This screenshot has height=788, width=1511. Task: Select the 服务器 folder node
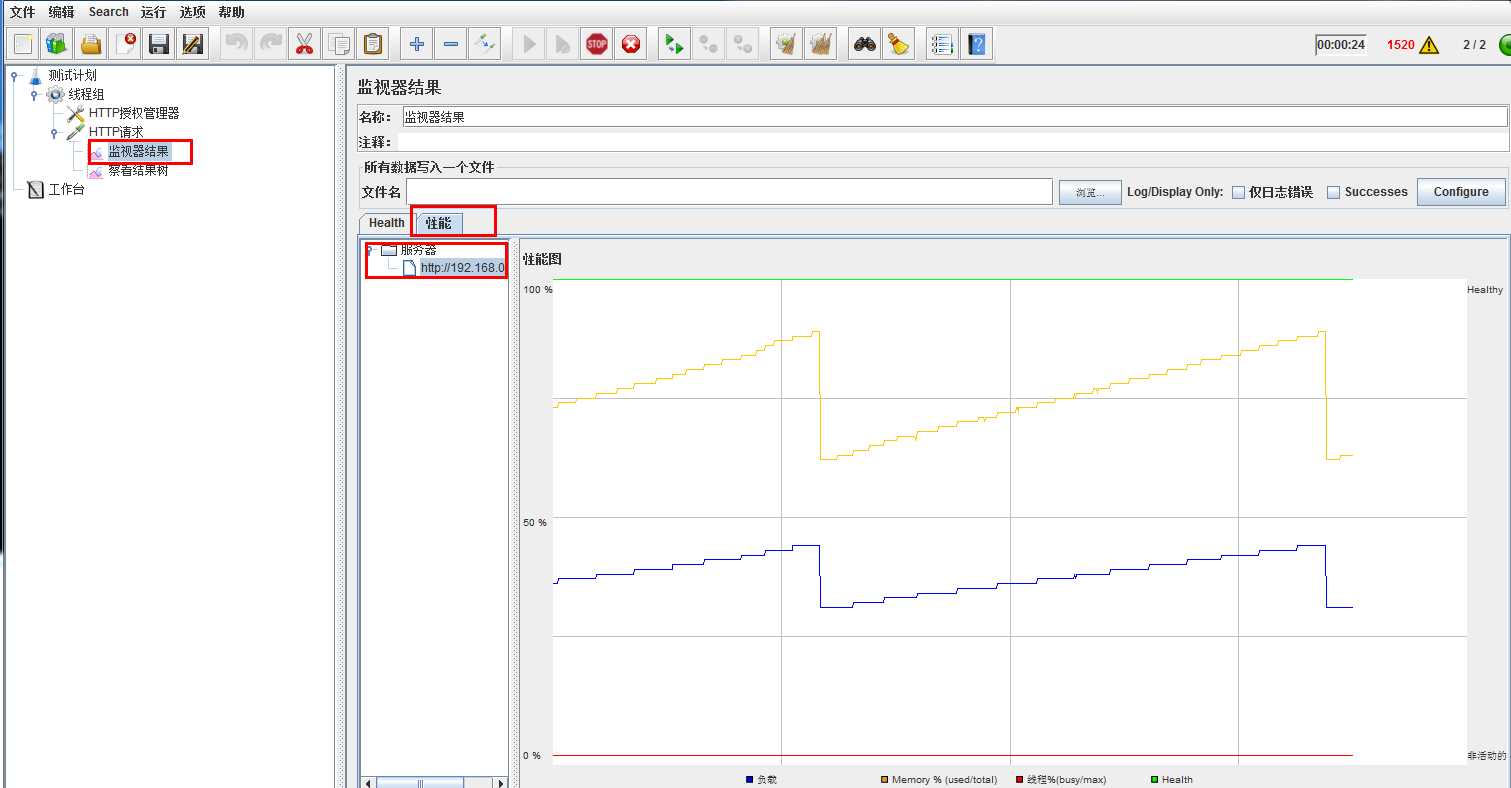coord(418,250)
